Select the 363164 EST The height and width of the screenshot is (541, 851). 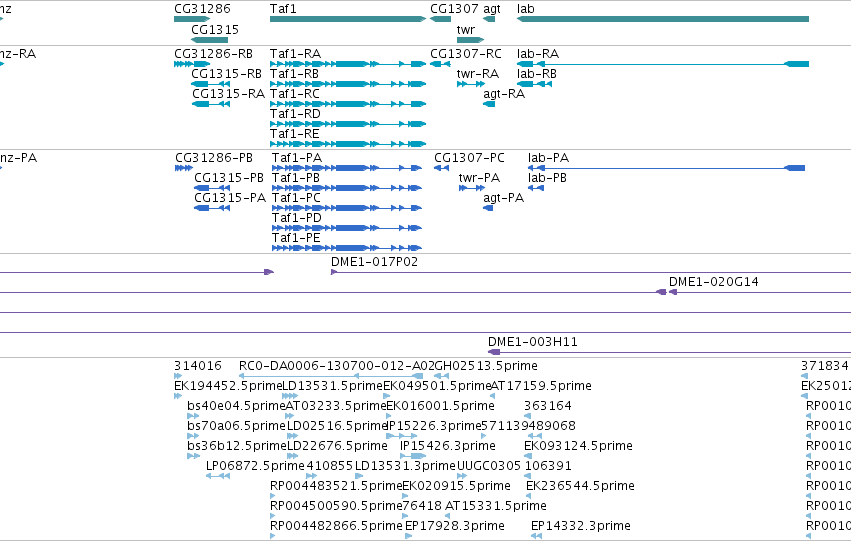pyautogui.click(x=527, y=416)
